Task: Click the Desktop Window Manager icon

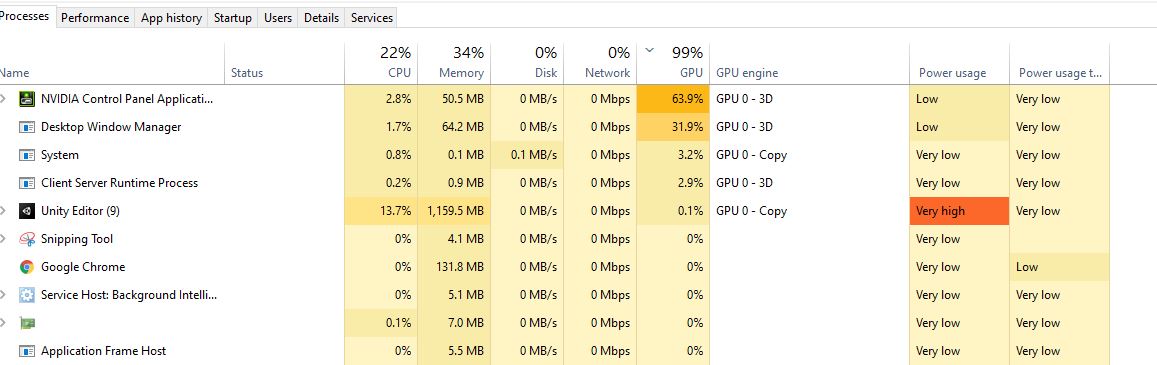Action: [x=27, y=127]
